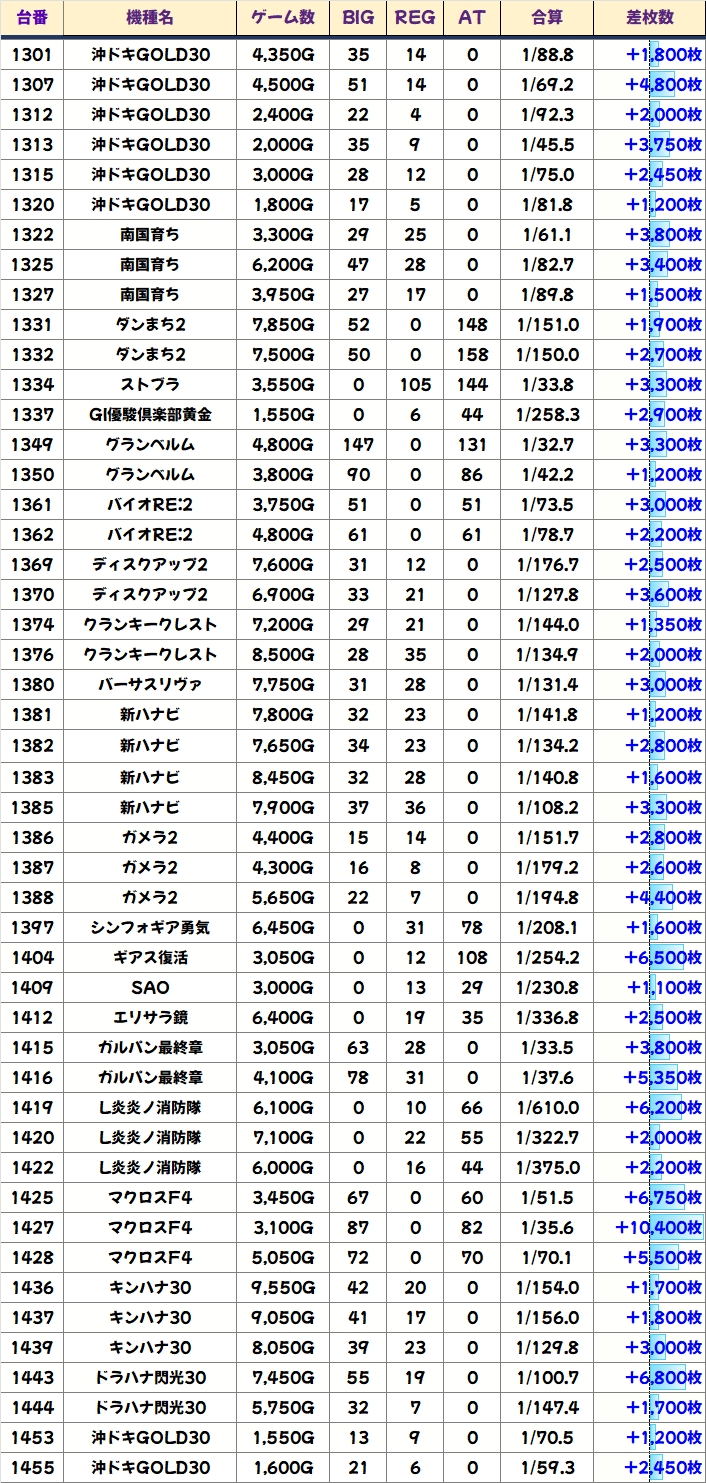Viewport: 706px width, 1483px height.
Task: Select the ストブラ machine name
Action: 150,385
